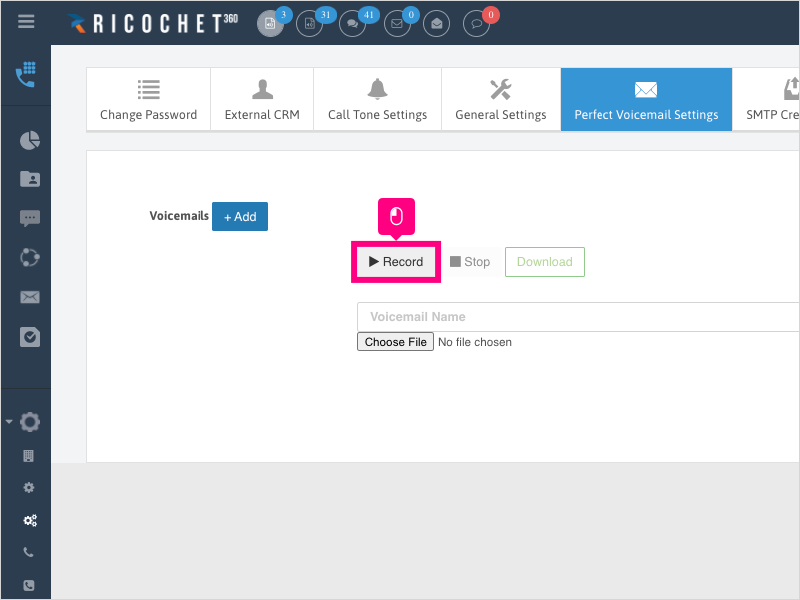
Task: Collapse the settings section arrow in sidebar
Action: click(9, 421)
